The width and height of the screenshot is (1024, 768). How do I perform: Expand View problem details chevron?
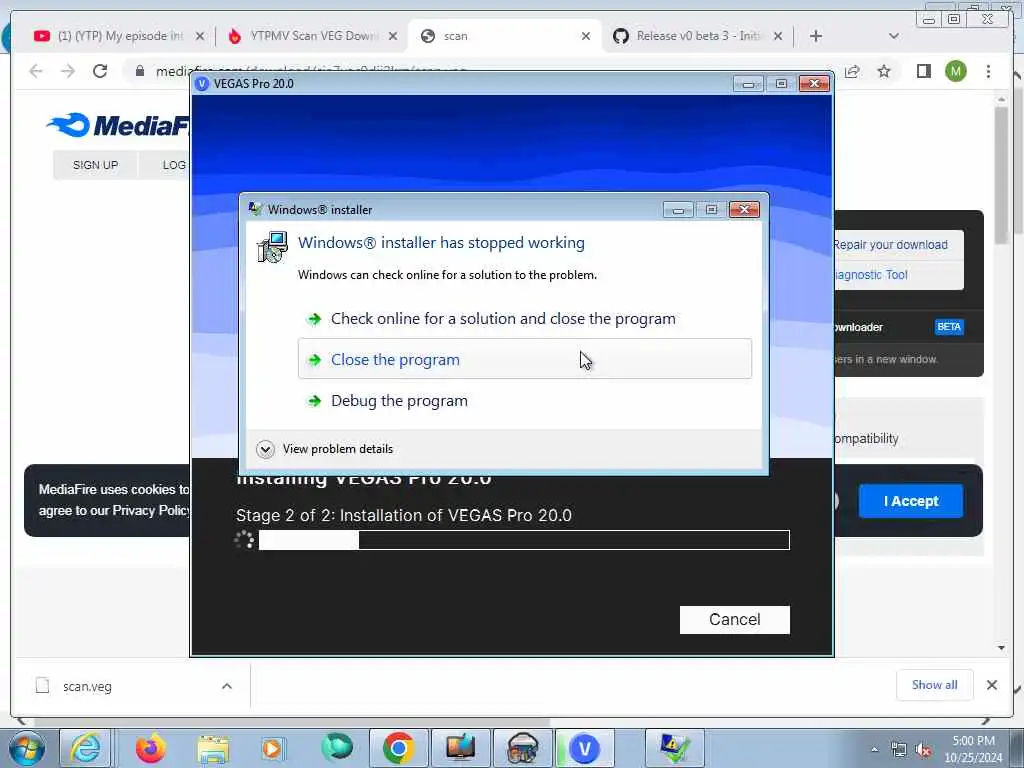265,449
